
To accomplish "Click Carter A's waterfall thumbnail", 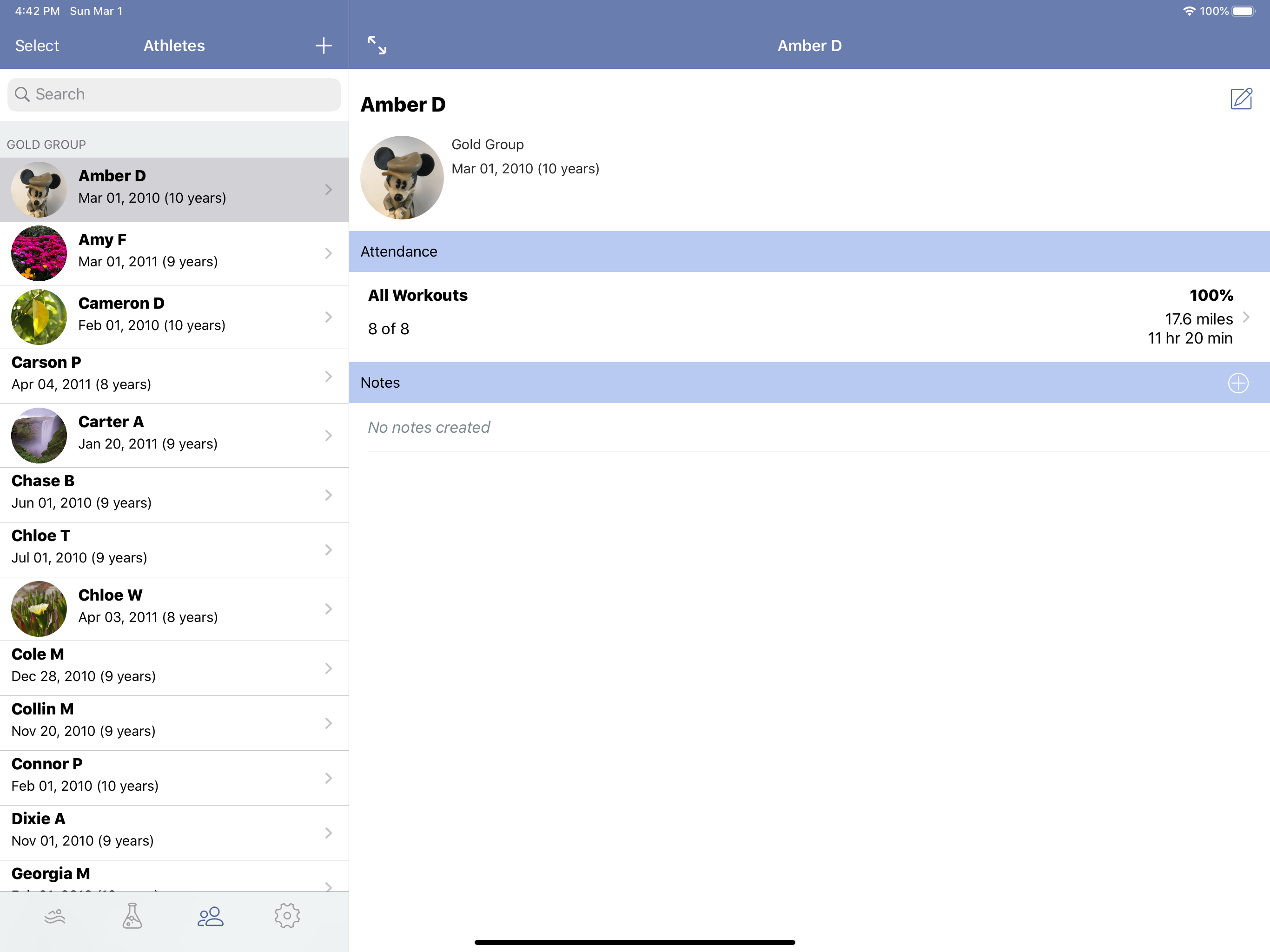I will coord(39,436).
